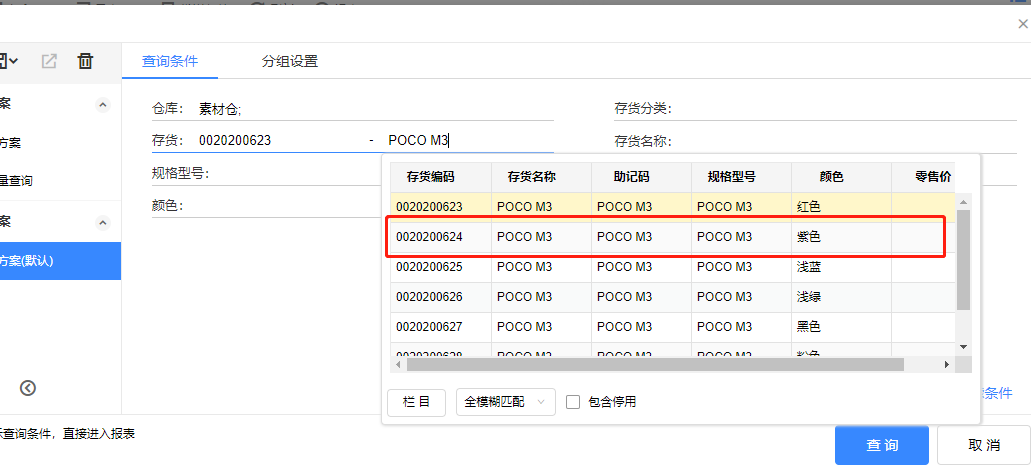Select the 方案(默认) item in sidebar

(x=60, y=261)
